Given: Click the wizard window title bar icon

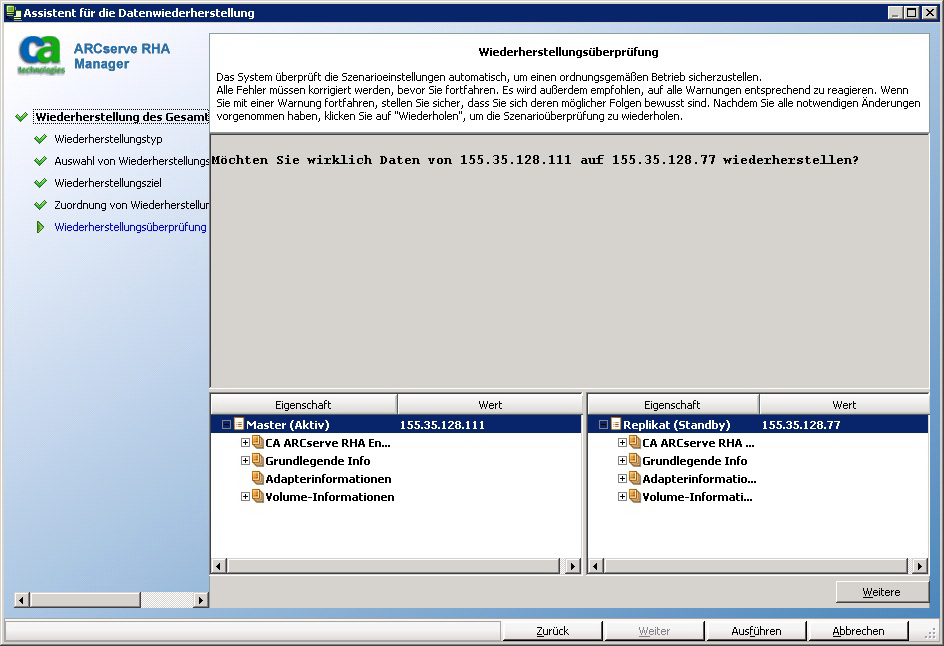Looking at the screenshot, I should tap(13, 12).
